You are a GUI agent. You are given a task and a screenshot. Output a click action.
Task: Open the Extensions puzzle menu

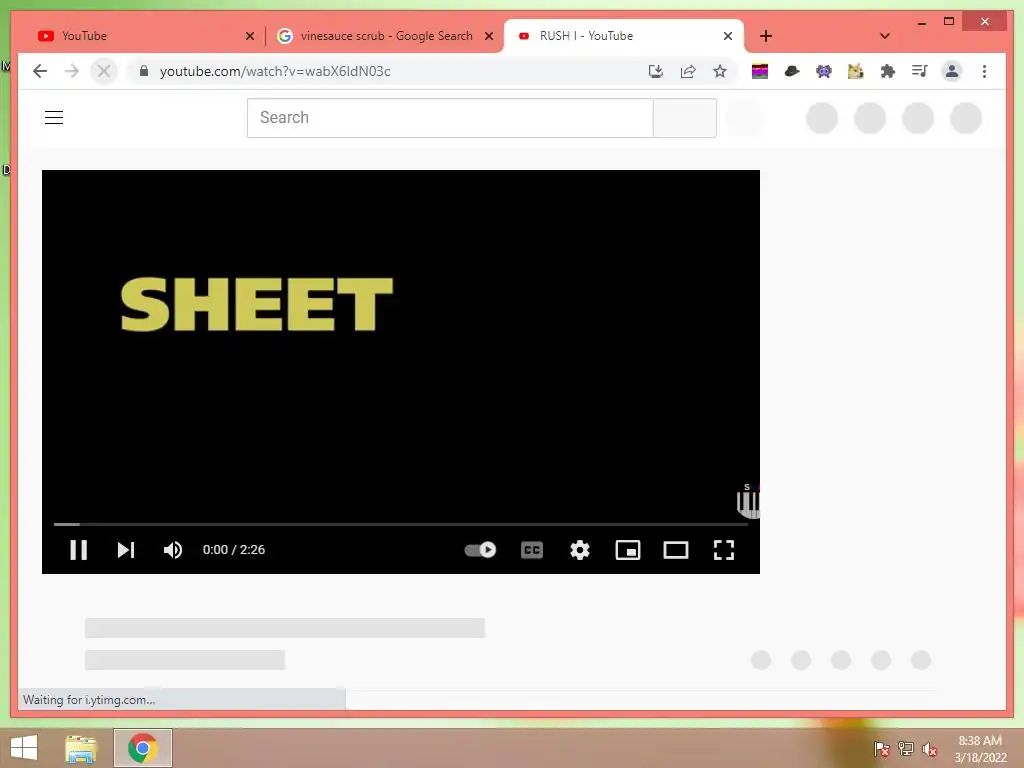[x=888, y=71]
